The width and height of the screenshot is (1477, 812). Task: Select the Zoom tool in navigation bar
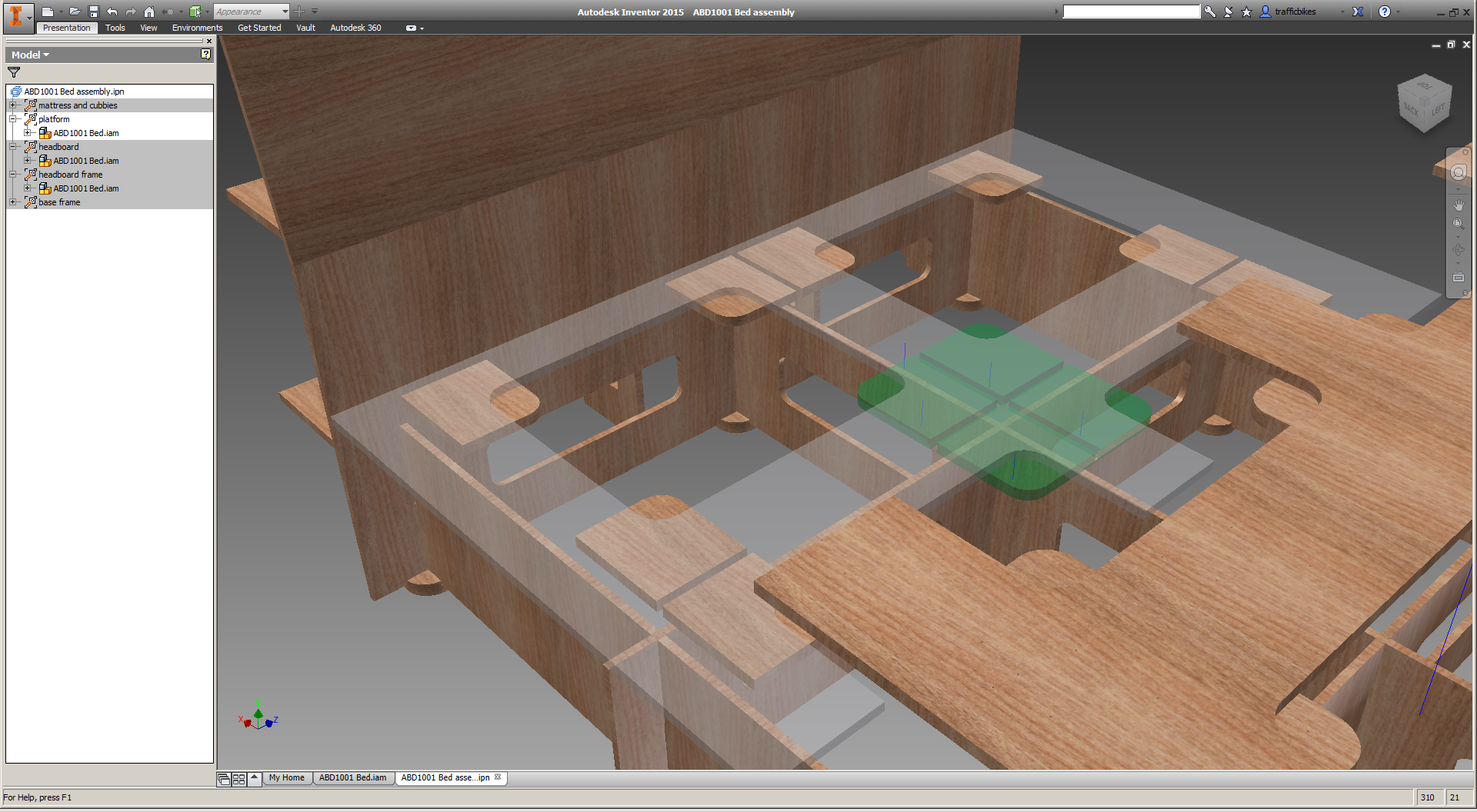(x=1459, y=224)
